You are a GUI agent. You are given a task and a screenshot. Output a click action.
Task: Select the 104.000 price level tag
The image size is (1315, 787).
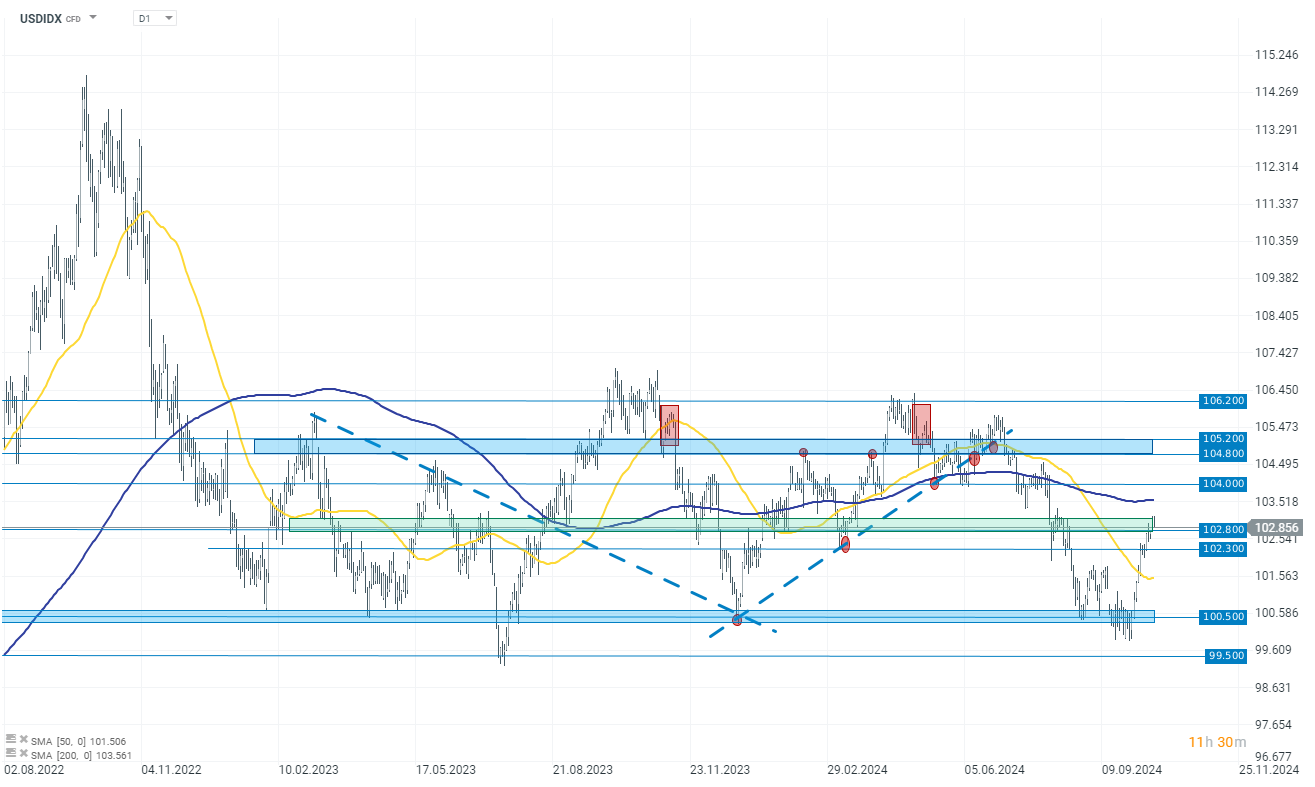[x=1222, y=484]
